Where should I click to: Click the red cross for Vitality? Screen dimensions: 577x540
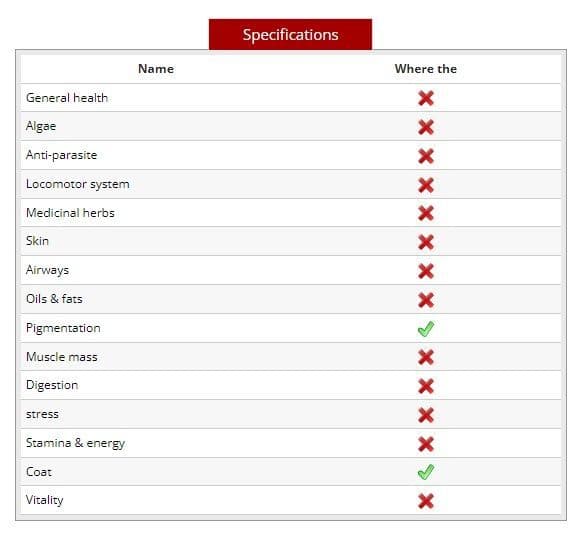click(x=426, y=501)
